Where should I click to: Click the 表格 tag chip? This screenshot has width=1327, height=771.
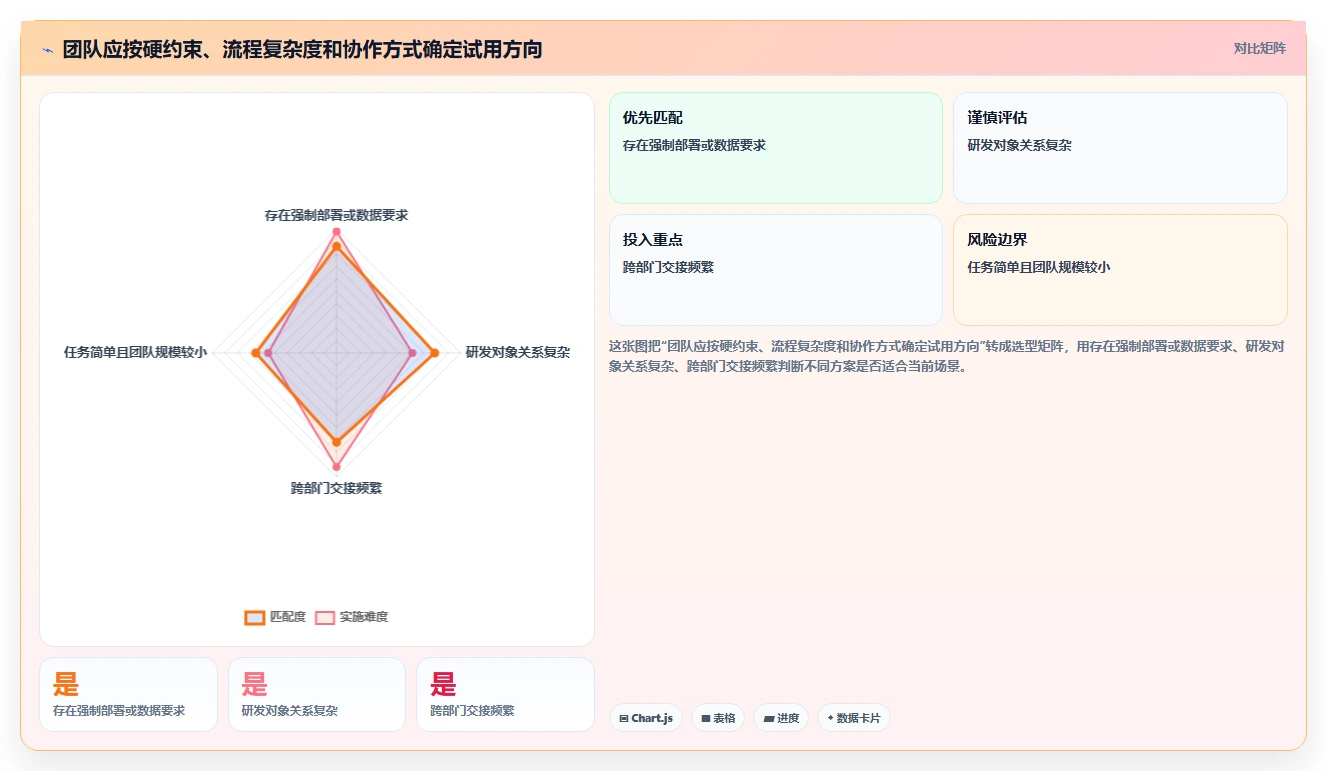pos(718,718)
